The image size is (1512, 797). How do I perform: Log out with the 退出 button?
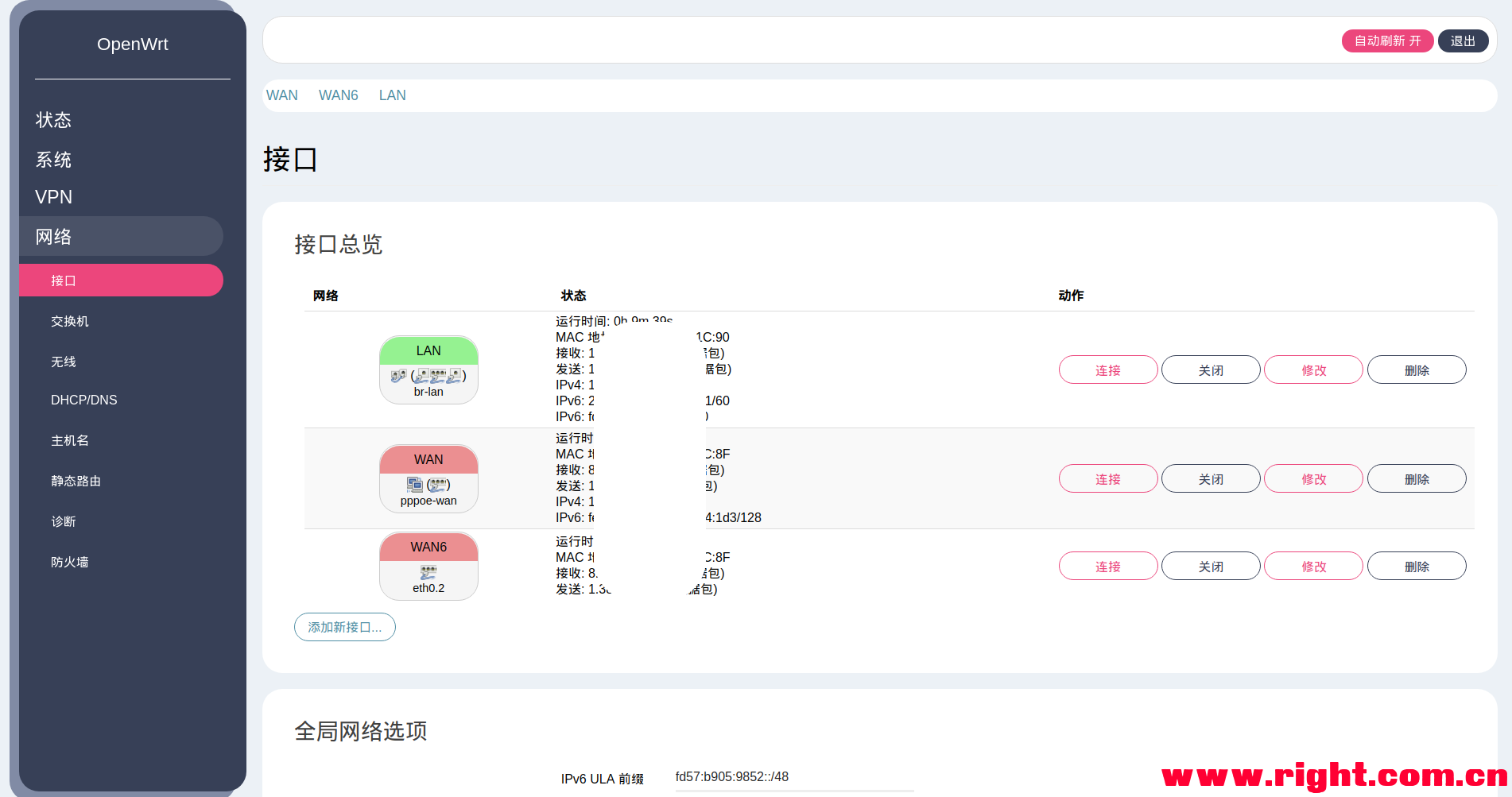tap(1463, 41)
